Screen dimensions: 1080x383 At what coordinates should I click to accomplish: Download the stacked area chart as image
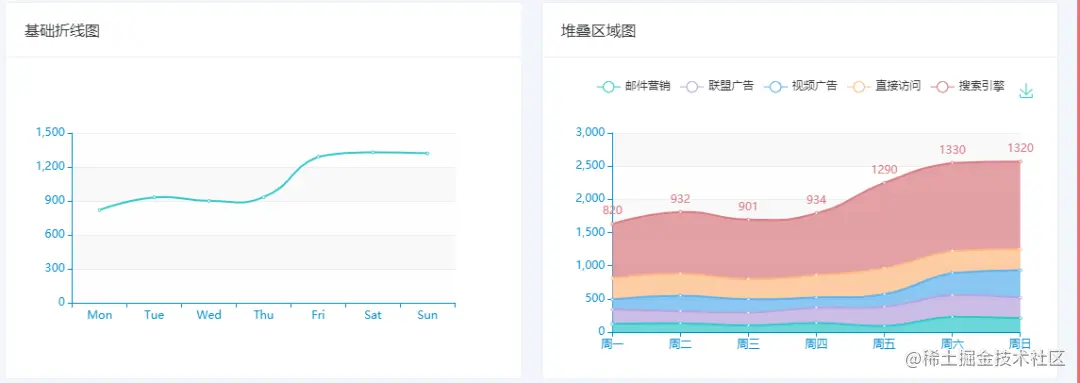(1026, 91)
